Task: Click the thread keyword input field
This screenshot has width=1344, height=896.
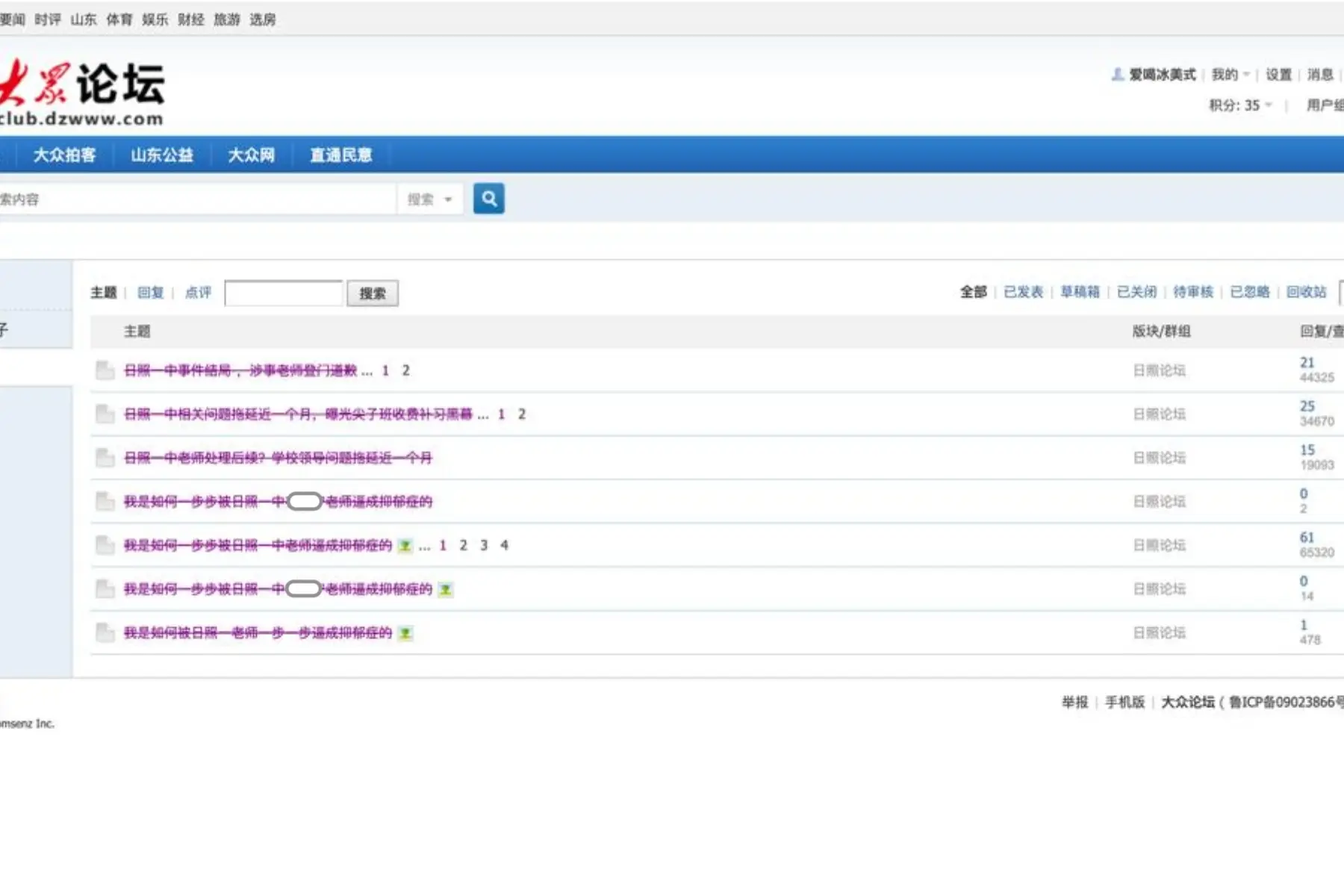Action: tap(284, 293)
